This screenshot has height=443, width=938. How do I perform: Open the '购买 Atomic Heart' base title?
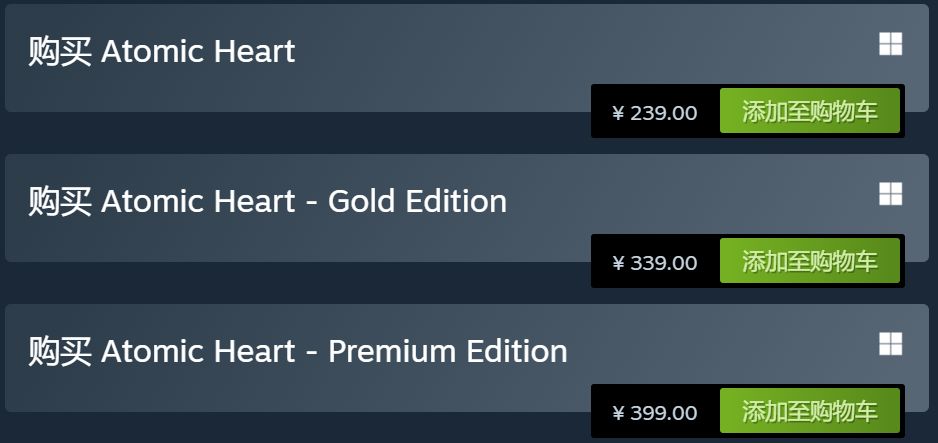(162, 51)
